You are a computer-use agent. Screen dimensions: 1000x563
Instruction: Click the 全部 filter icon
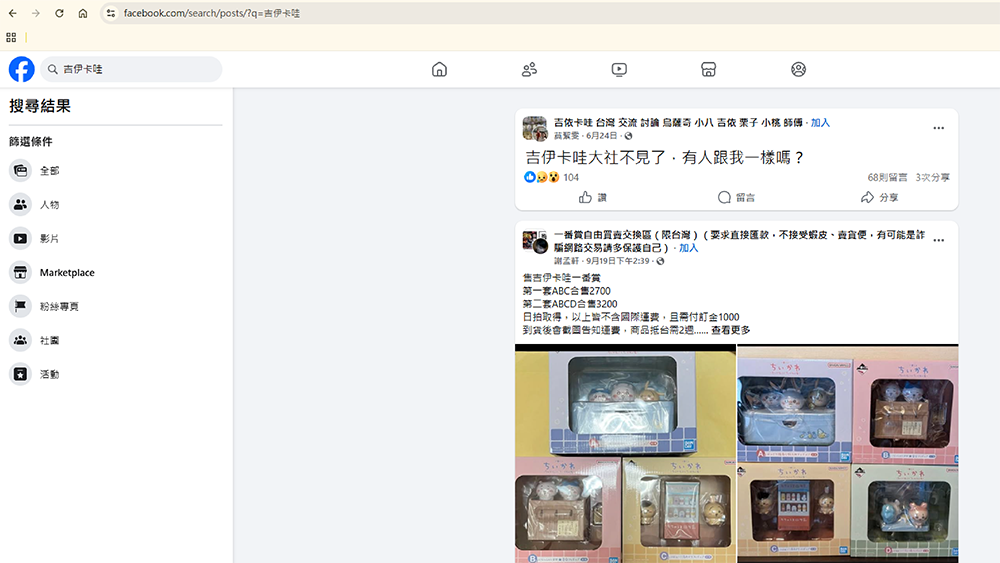(20, 170)
